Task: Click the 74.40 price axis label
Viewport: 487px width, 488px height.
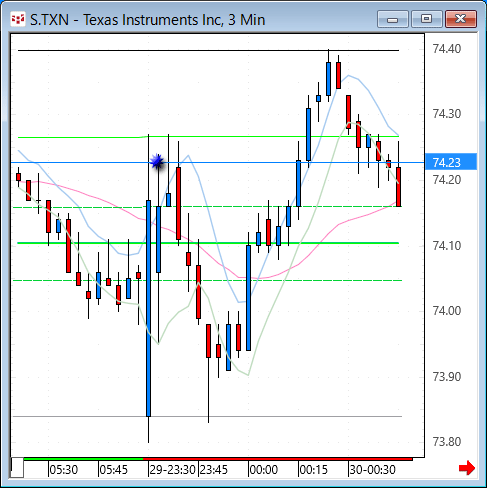Action: (x=447, y=49)
